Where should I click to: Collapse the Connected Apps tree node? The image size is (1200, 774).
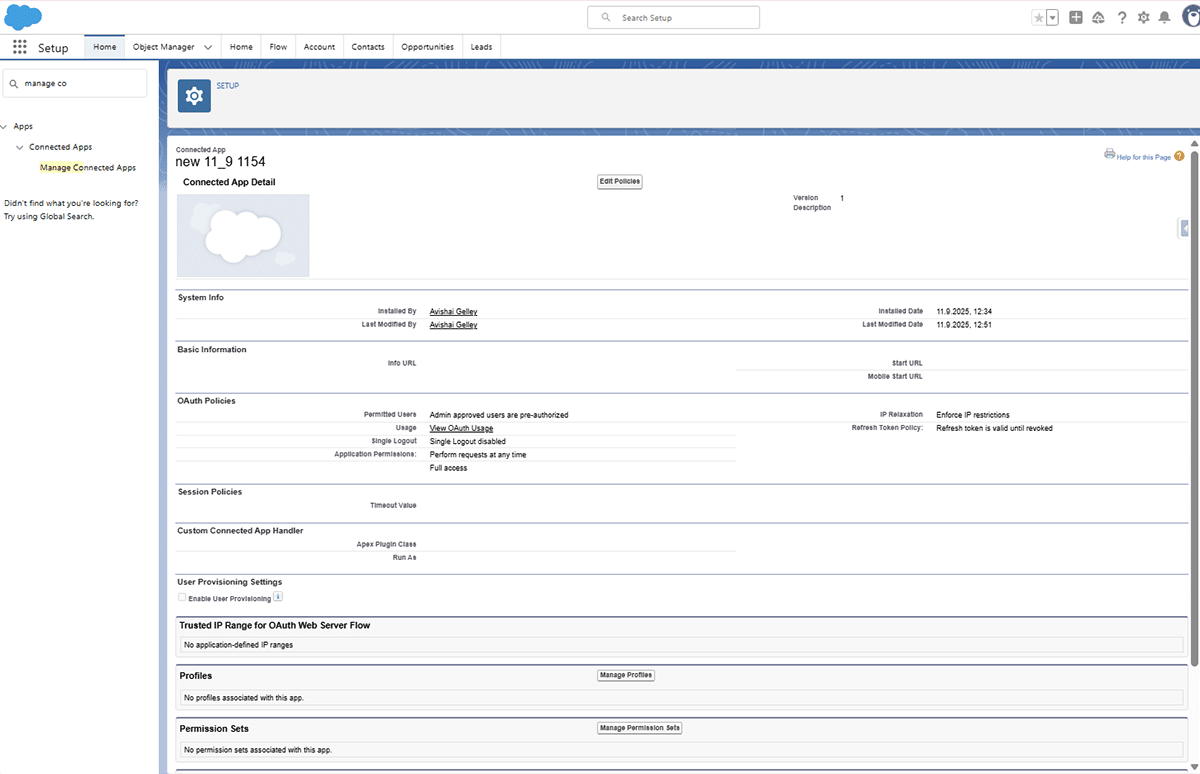pyautogui.click(x=20, y=147)
